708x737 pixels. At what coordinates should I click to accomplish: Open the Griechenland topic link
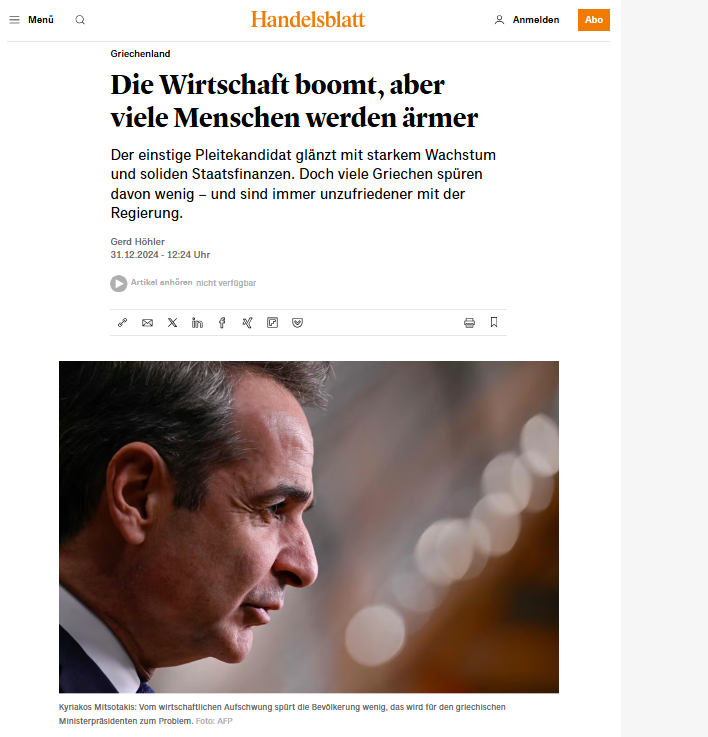click(140, 54)
